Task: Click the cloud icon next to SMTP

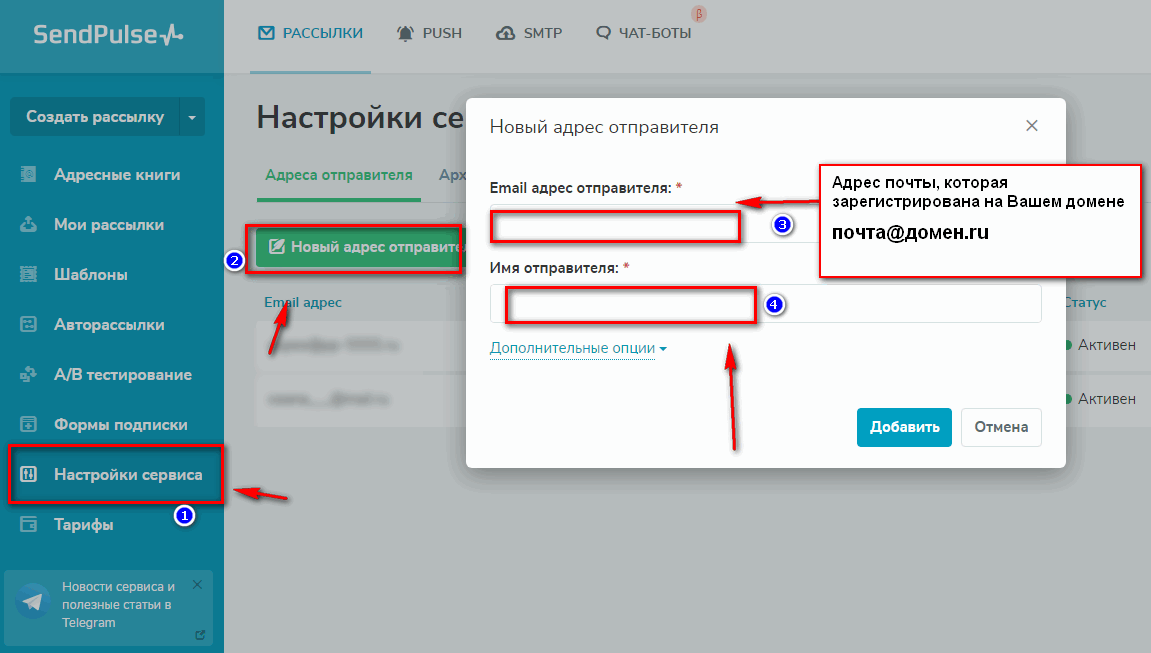Action: [505, 33]
